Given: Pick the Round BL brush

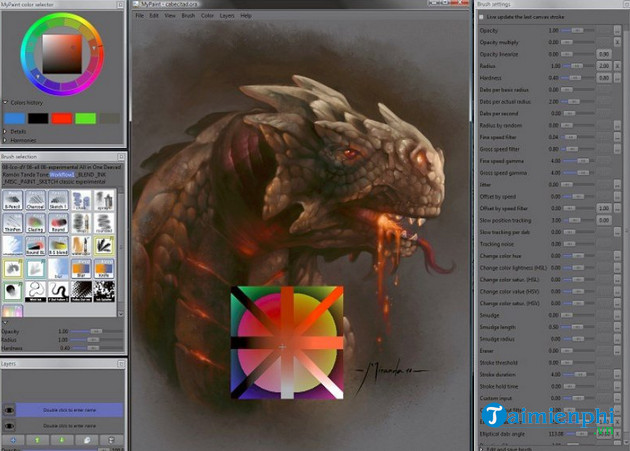Looking at the screenshot, I should pos(35,246).
